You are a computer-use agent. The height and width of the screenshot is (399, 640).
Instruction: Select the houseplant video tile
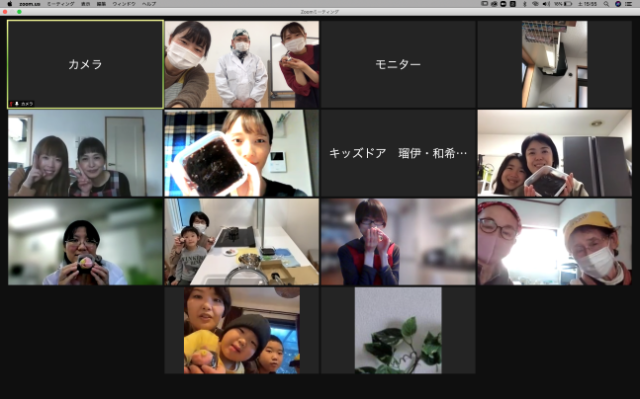398,330
